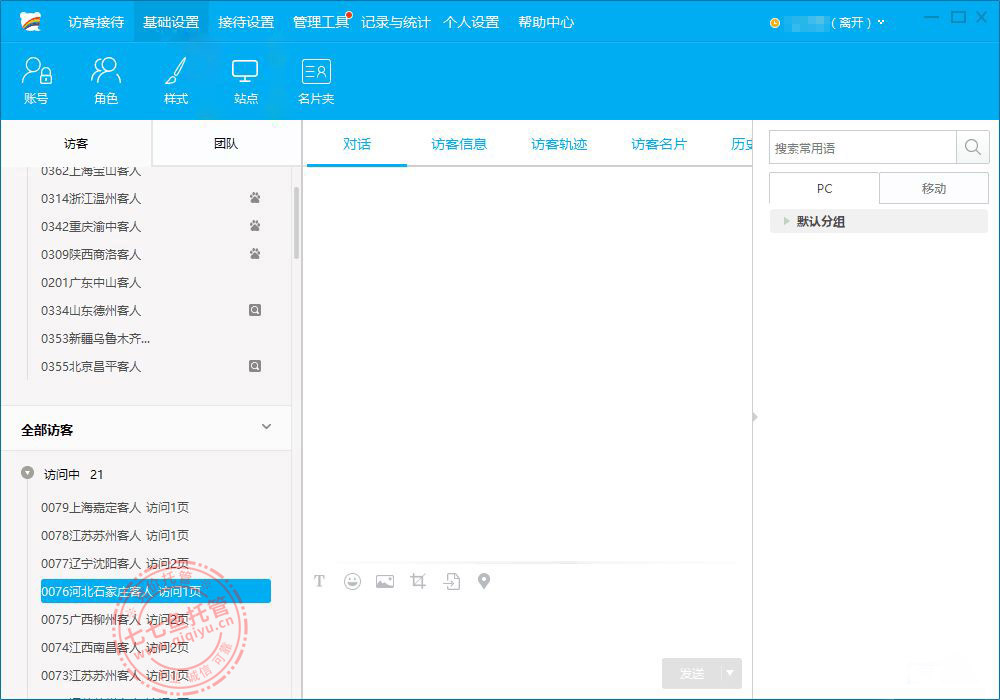Click the send file icon

coord(452,581)
